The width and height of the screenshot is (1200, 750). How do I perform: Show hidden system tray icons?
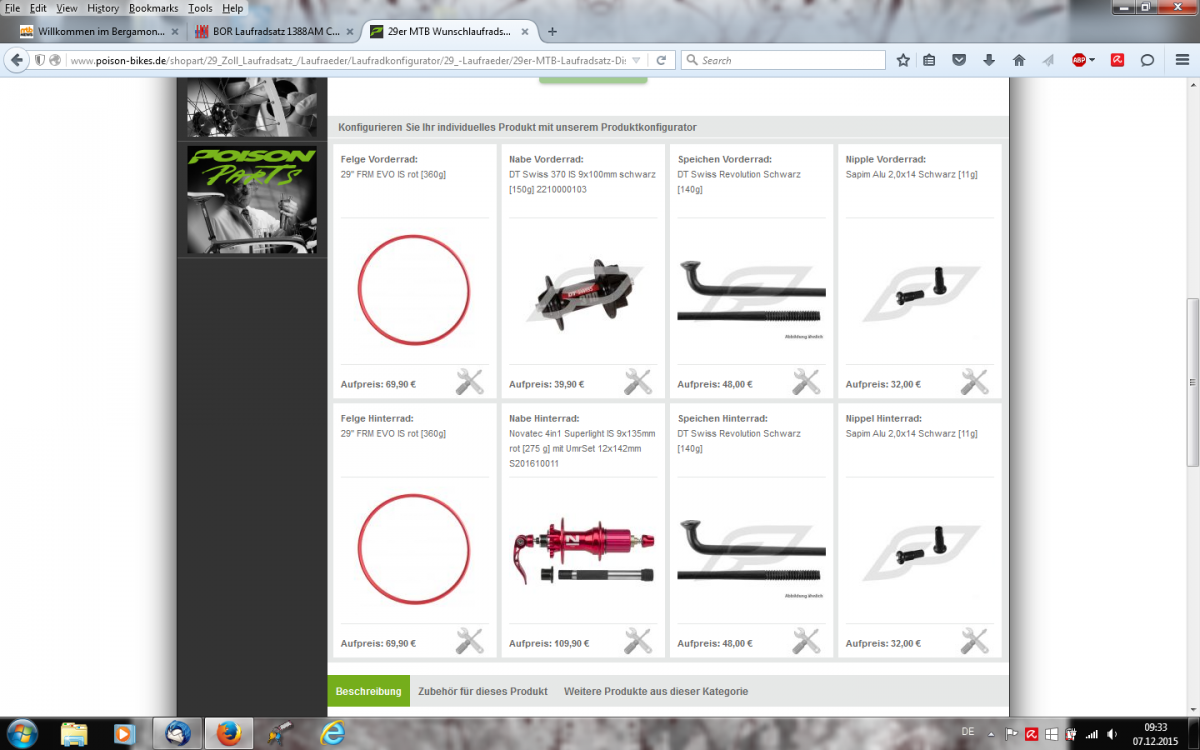(x=993, y=733)
